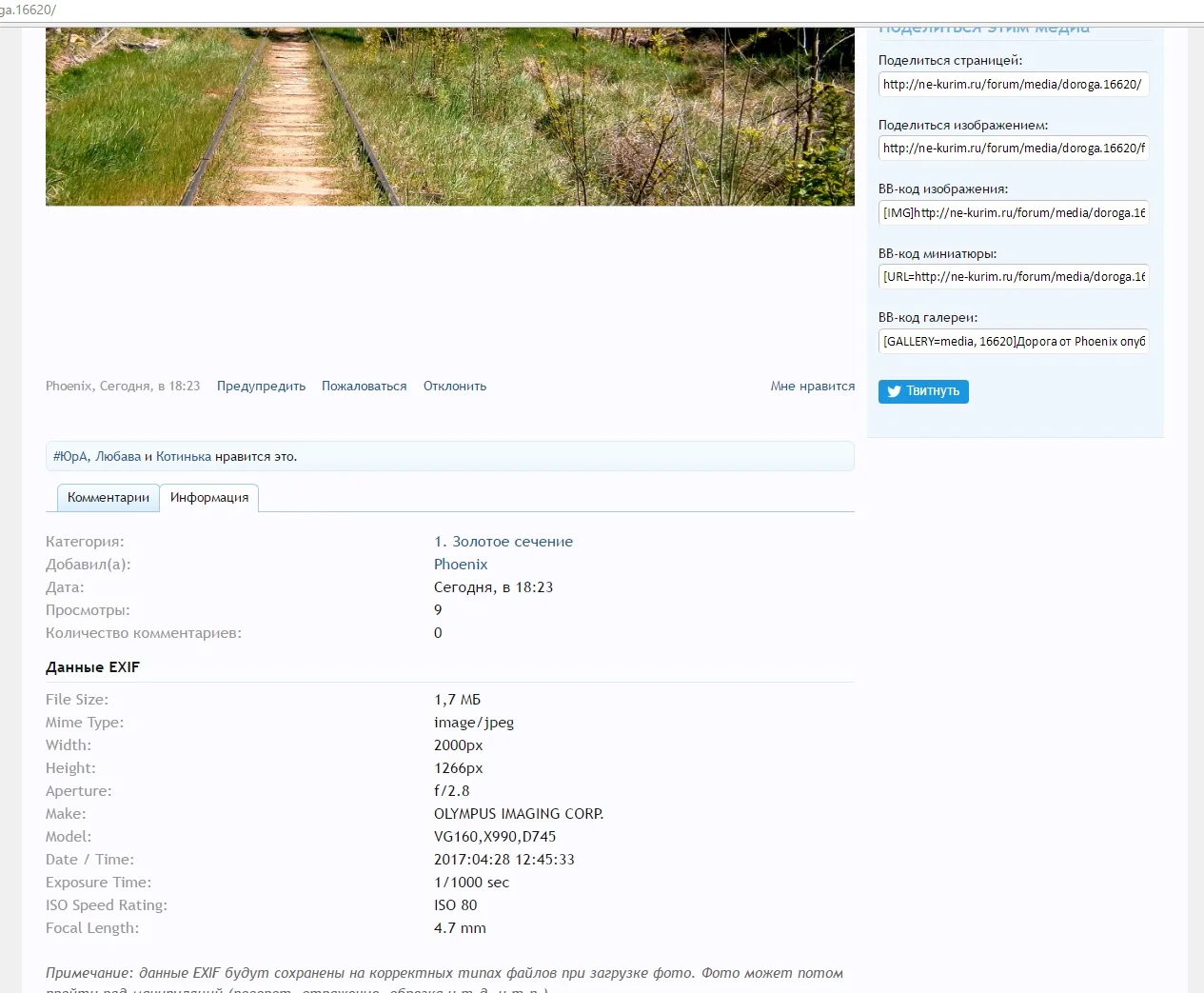Select the Отклонить link

pos(454,386)
